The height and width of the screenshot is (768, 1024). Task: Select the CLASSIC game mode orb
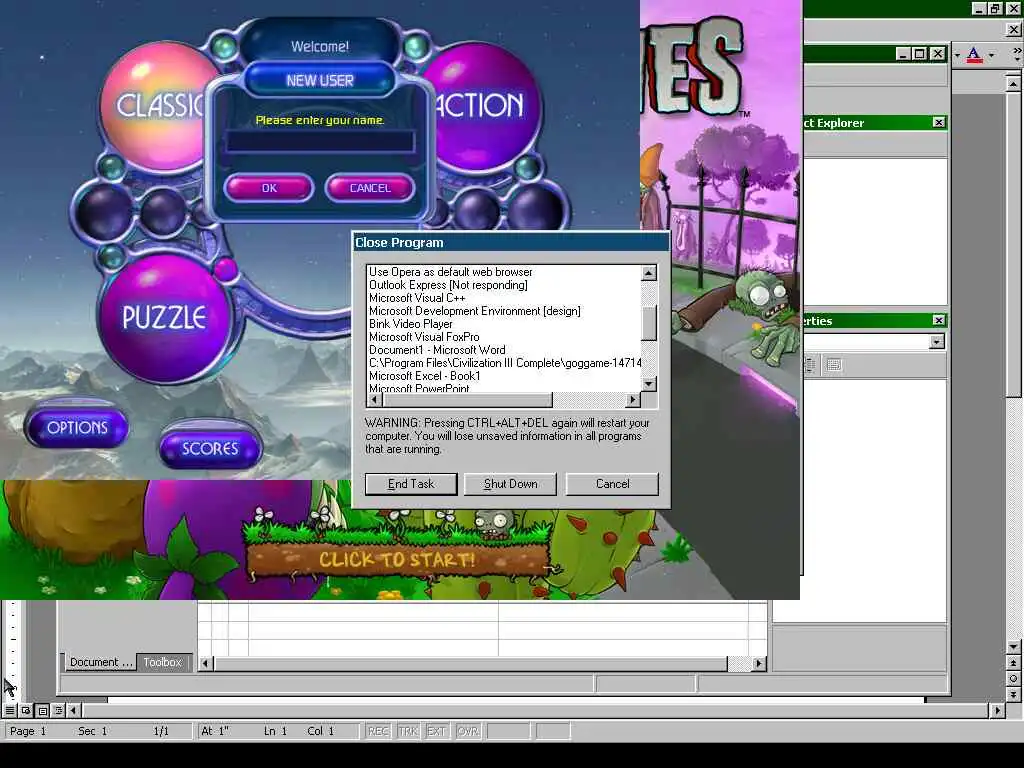point(157,106)
